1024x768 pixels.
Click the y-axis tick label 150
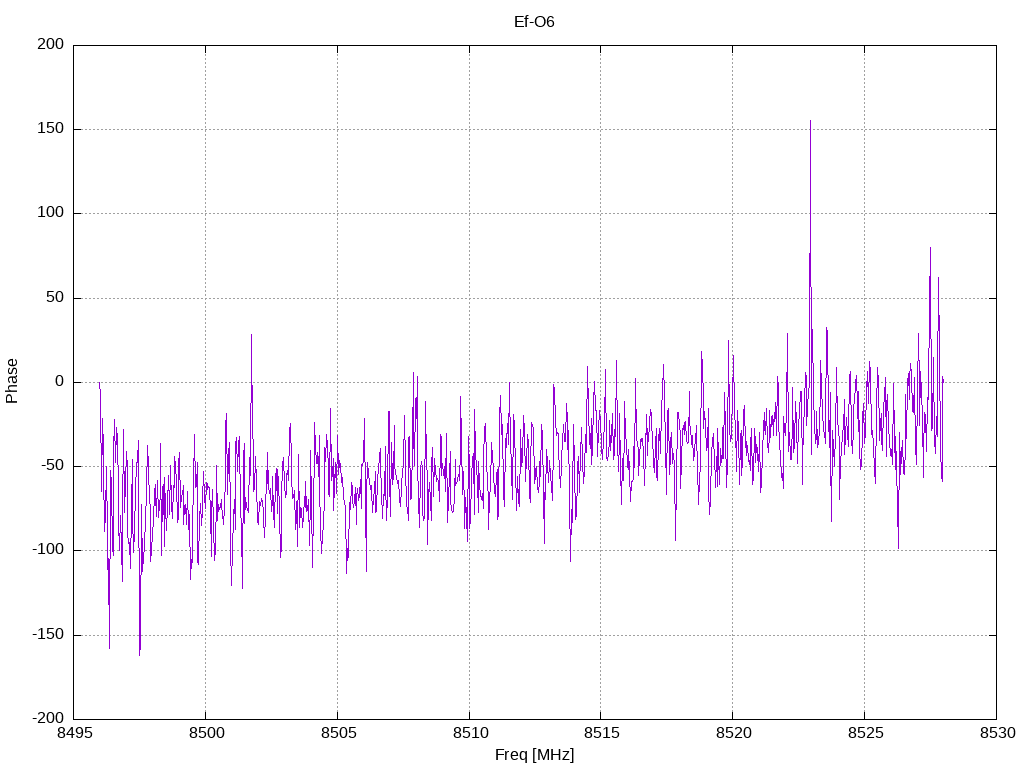pos(52,129)
